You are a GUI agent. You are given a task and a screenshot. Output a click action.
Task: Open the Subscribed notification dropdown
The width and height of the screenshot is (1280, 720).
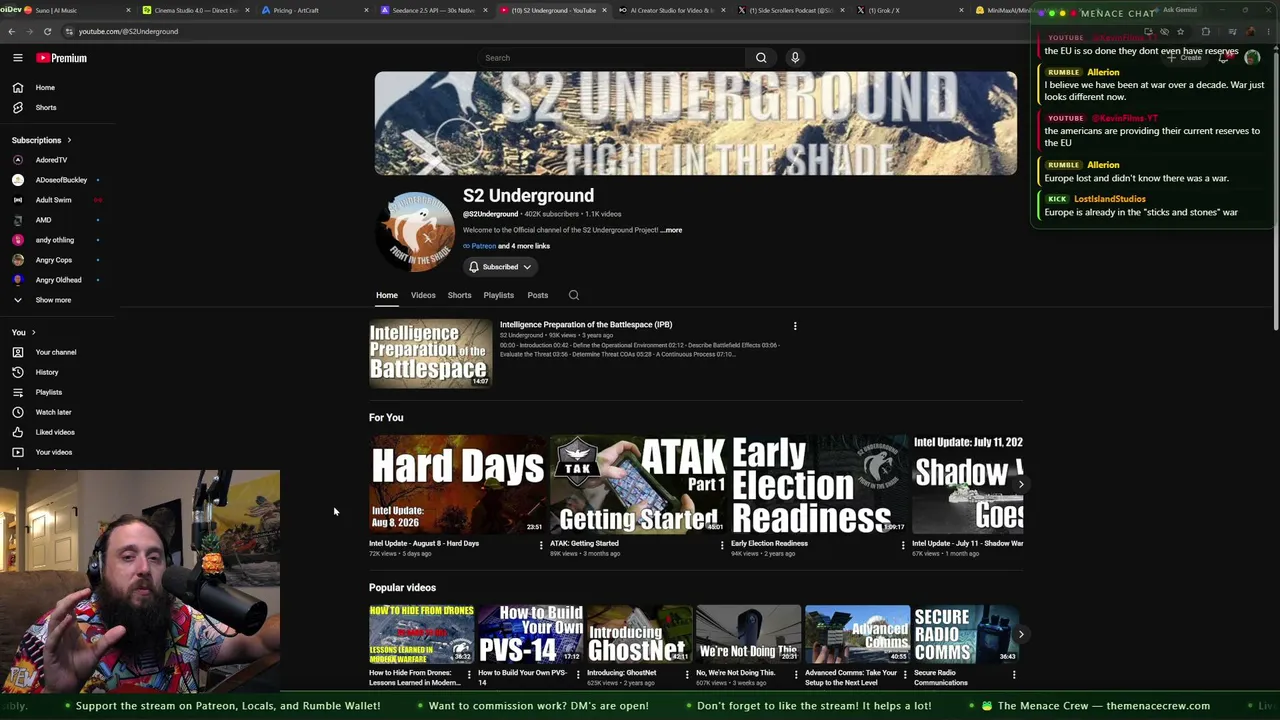coord(500,267)
